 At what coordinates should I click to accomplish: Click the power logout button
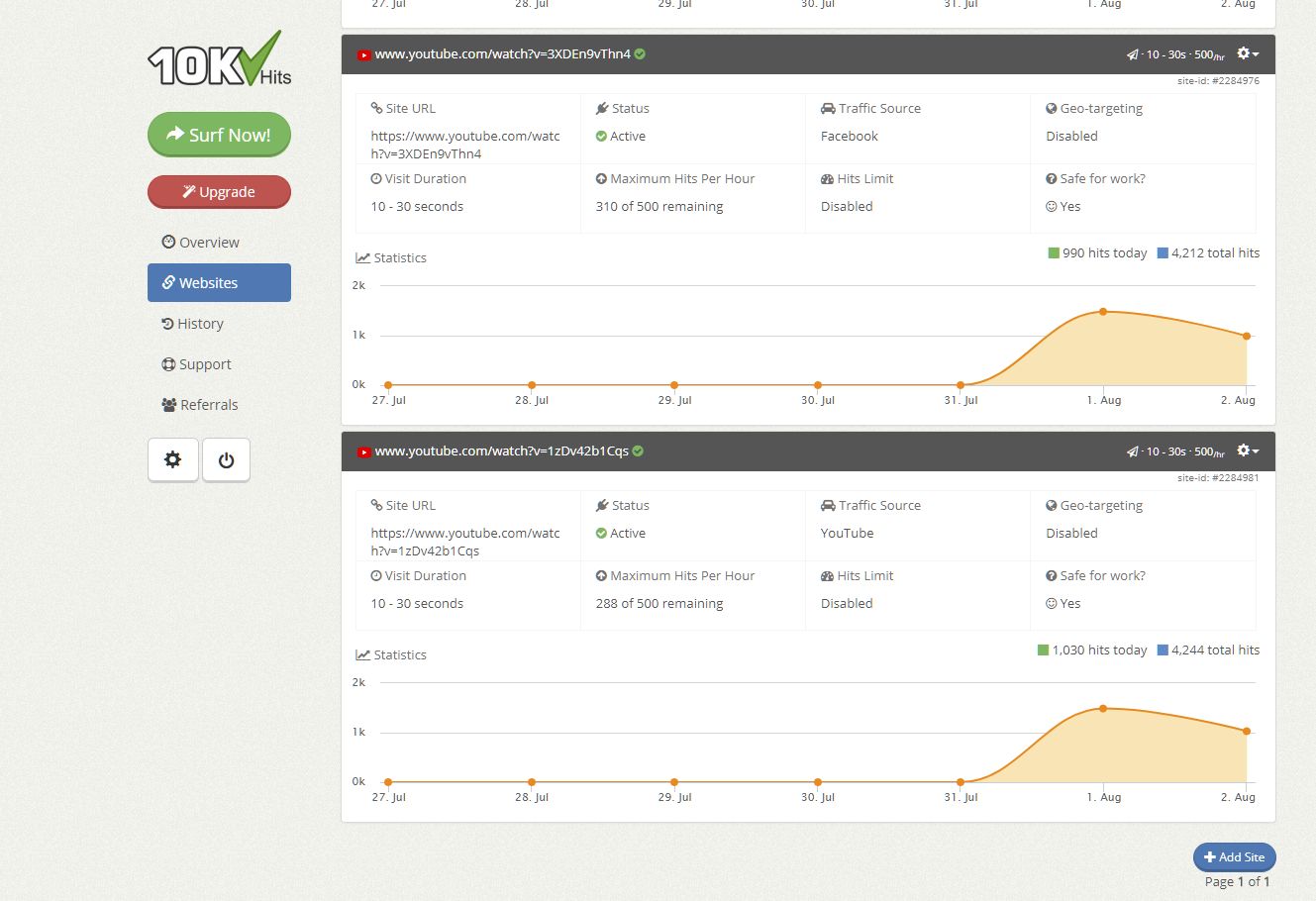226,459
